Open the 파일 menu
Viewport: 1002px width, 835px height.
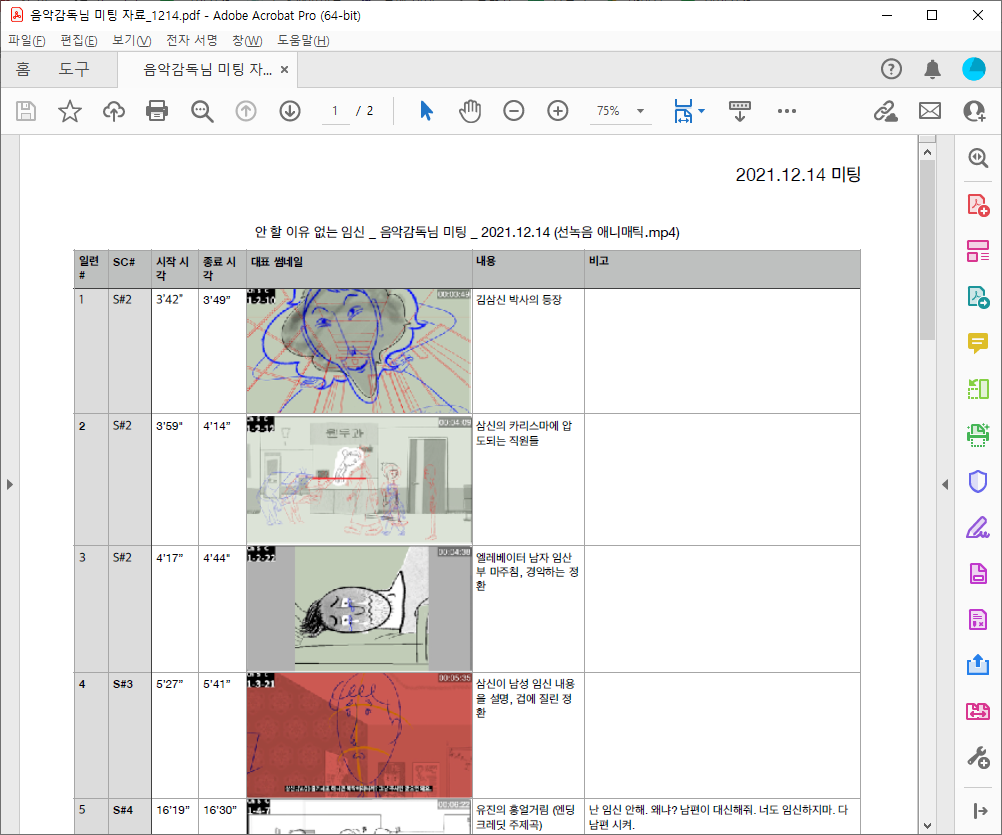[26, 41]
